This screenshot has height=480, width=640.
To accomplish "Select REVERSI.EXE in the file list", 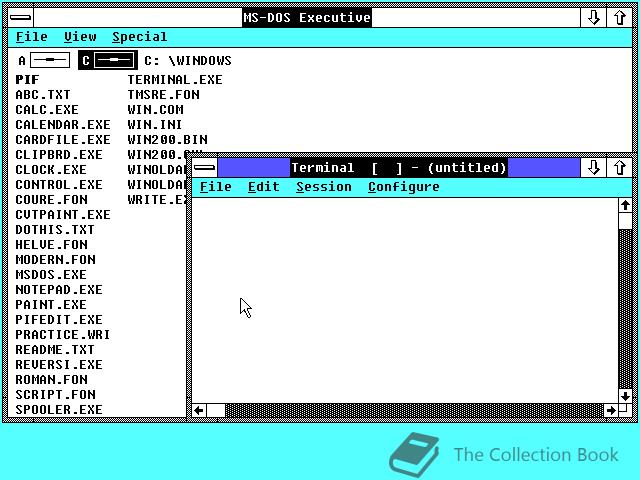I will tap(59, 364).
